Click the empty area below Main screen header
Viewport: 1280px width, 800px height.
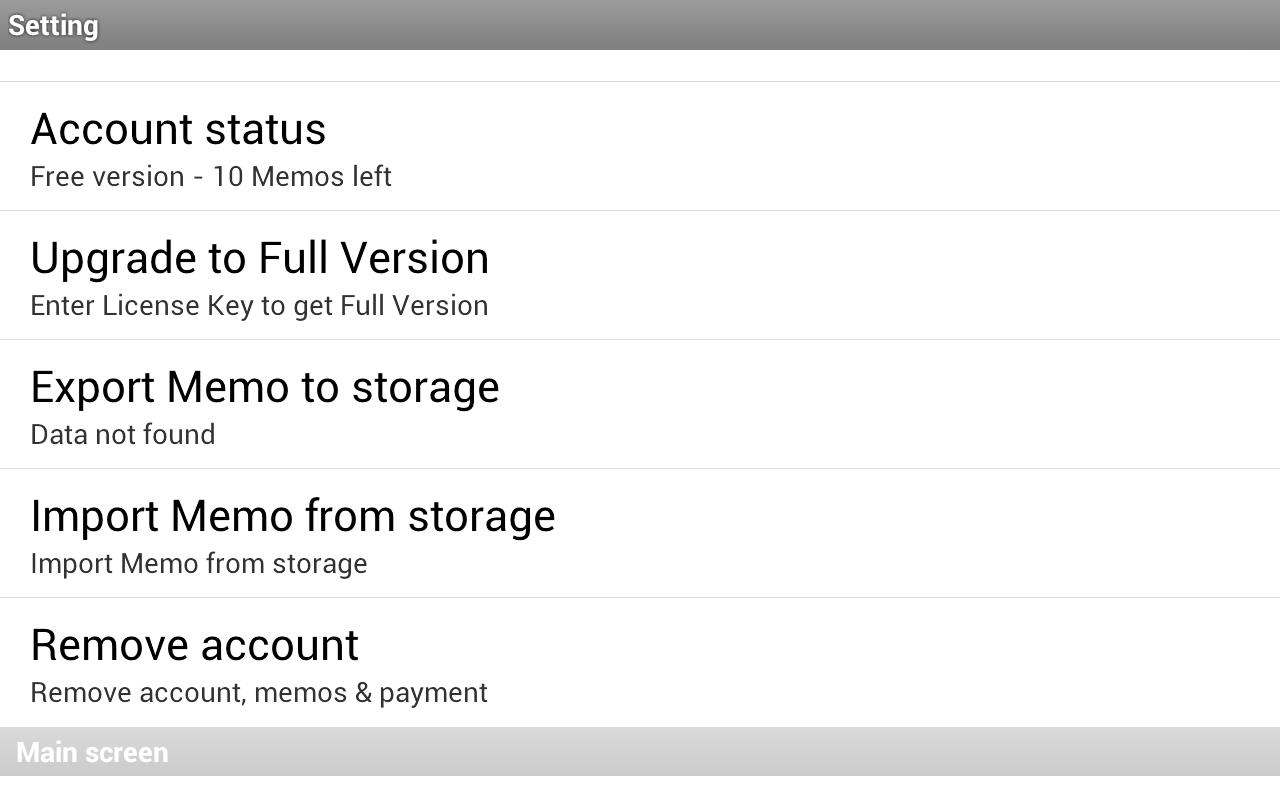click(x=640, y=788)
